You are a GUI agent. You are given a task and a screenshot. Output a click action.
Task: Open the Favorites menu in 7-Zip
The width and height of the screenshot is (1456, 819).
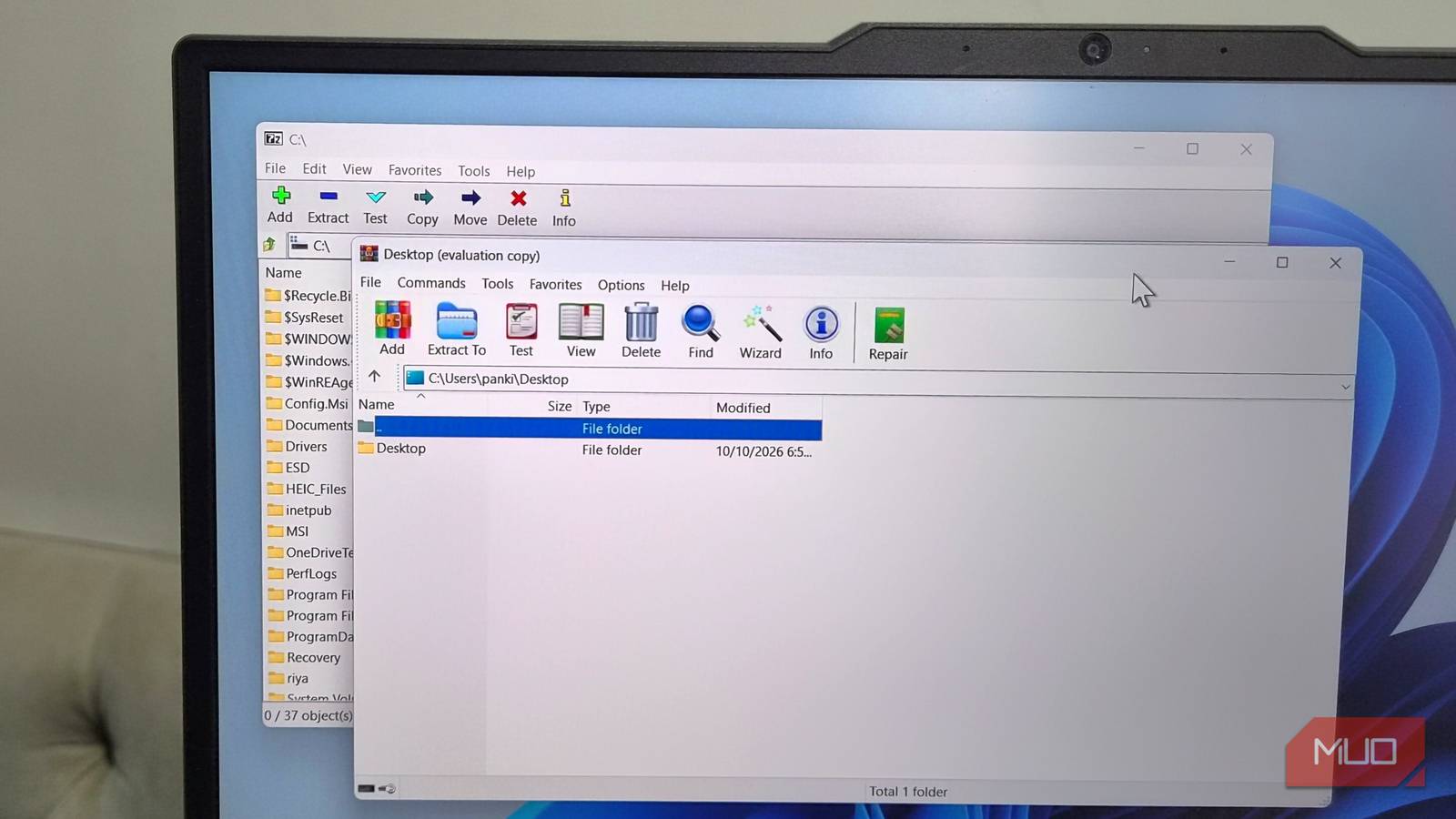click(415, 170)
